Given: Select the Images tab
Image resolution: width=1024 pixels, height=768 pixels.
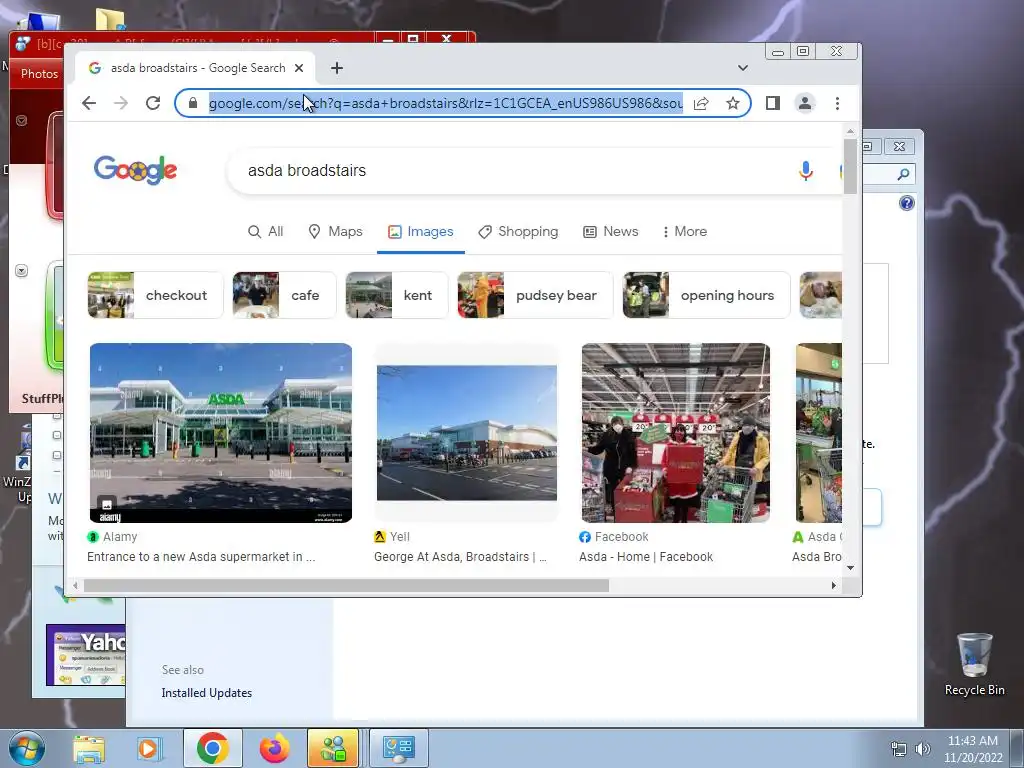Looking at the screenshot, I should pyautogui.click(x=421, y=231).
